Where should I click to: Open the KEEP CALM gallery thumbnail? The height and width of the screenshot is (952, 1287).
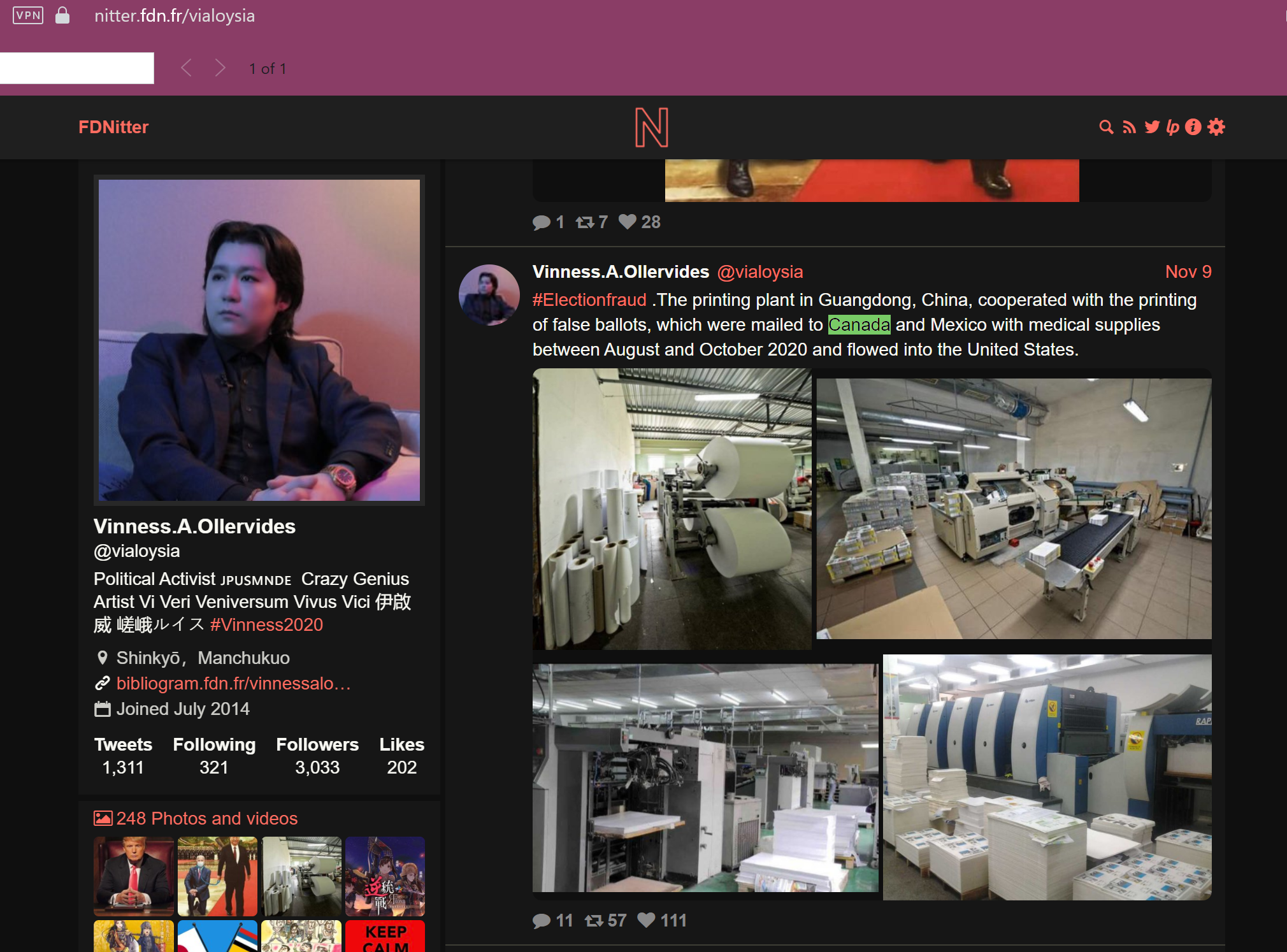[385, 936]
